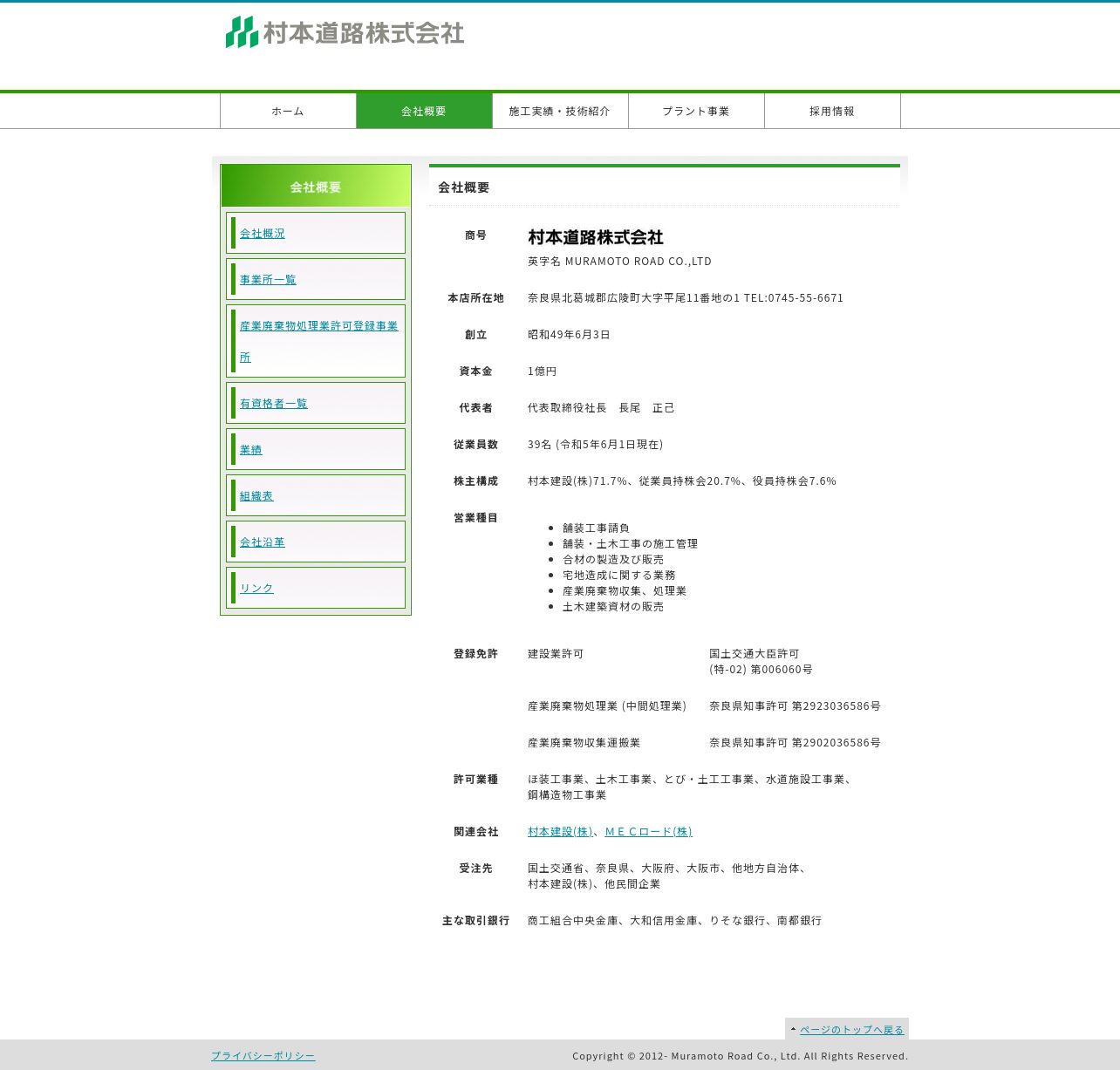Click the company name 村本道路株式会社 heading
Image resolution: width=1120 pixels, height=1070 pixels.
(596, 237)
